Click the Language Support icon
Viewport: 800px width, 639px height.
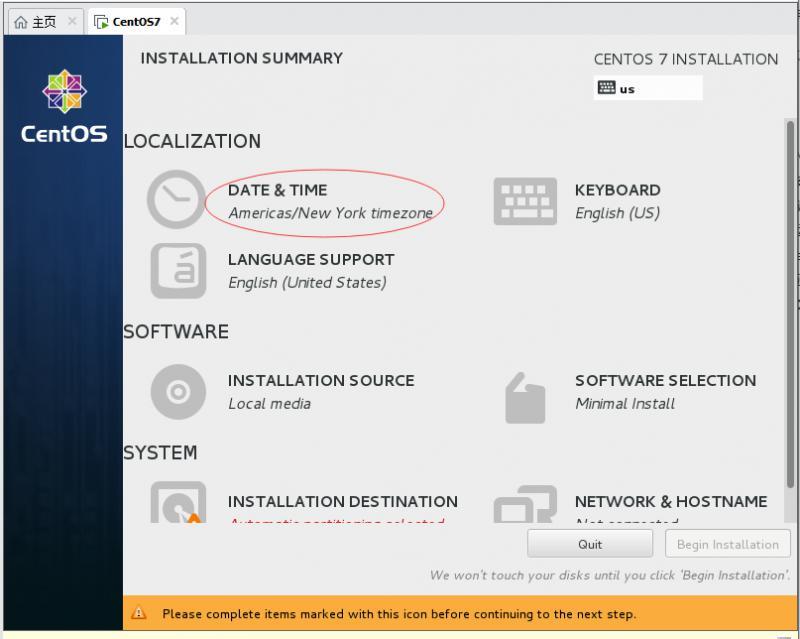coord(179,271)
